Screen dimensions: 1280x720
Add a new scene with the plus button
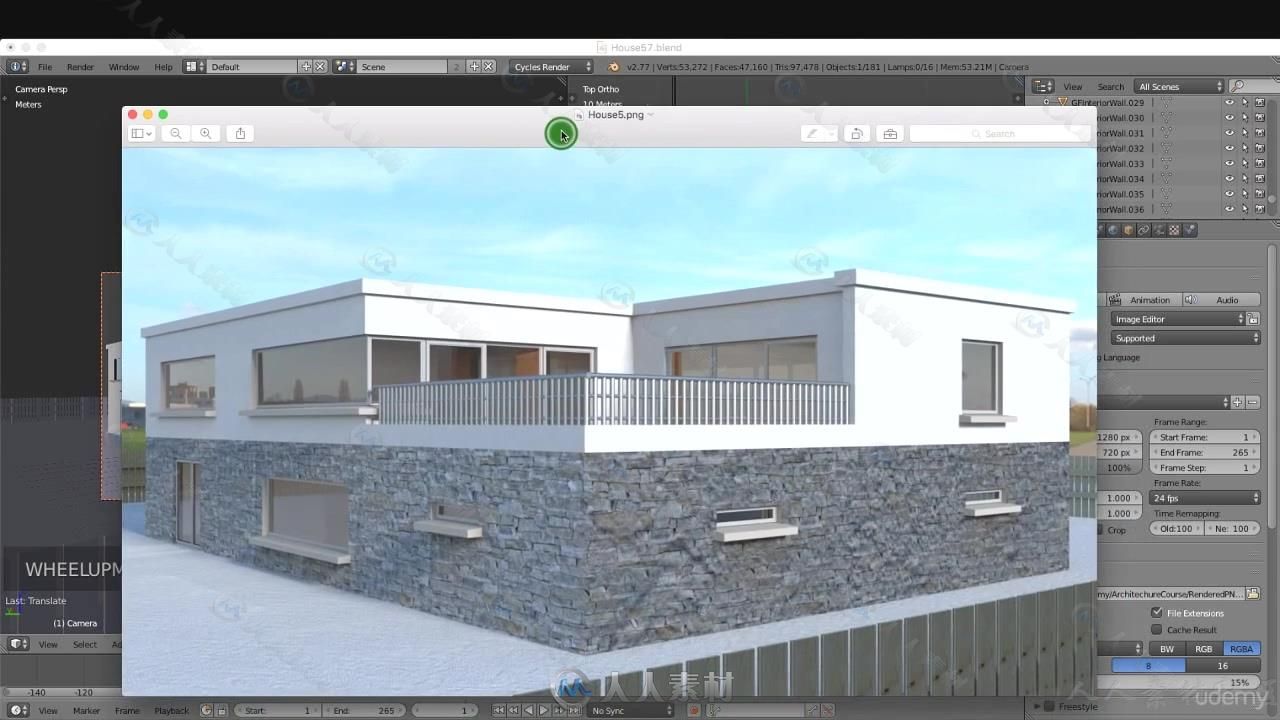[x=474, y=67]
